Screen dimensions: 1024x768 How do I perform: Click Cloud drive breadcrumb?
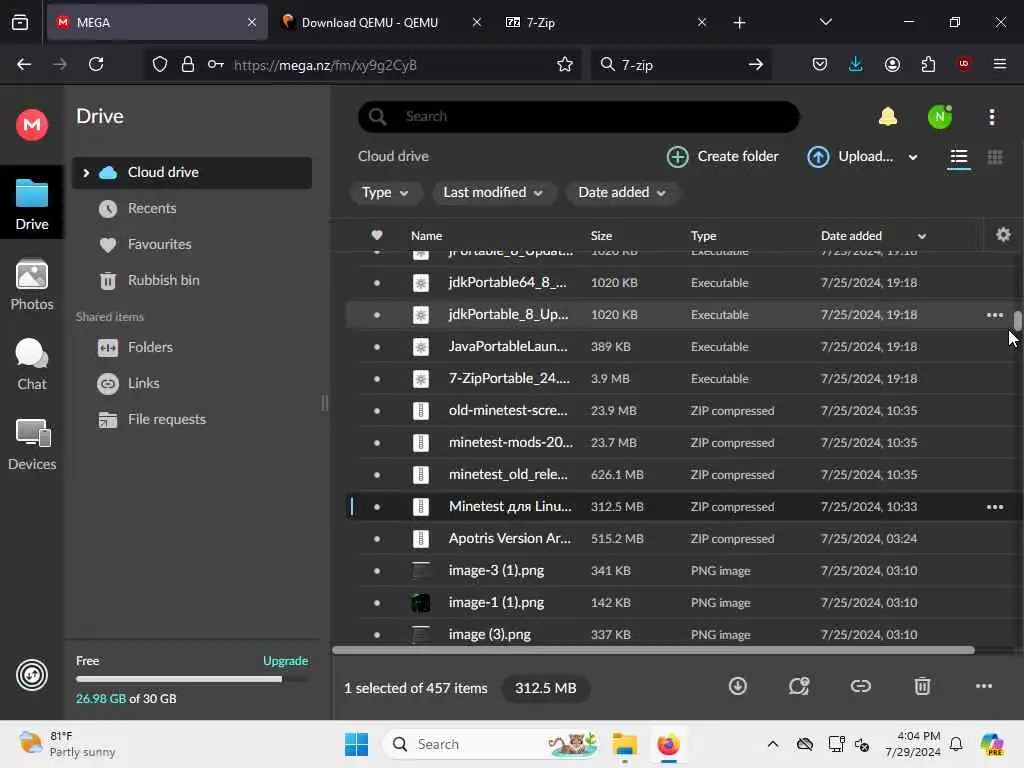(x=393, y=156)
